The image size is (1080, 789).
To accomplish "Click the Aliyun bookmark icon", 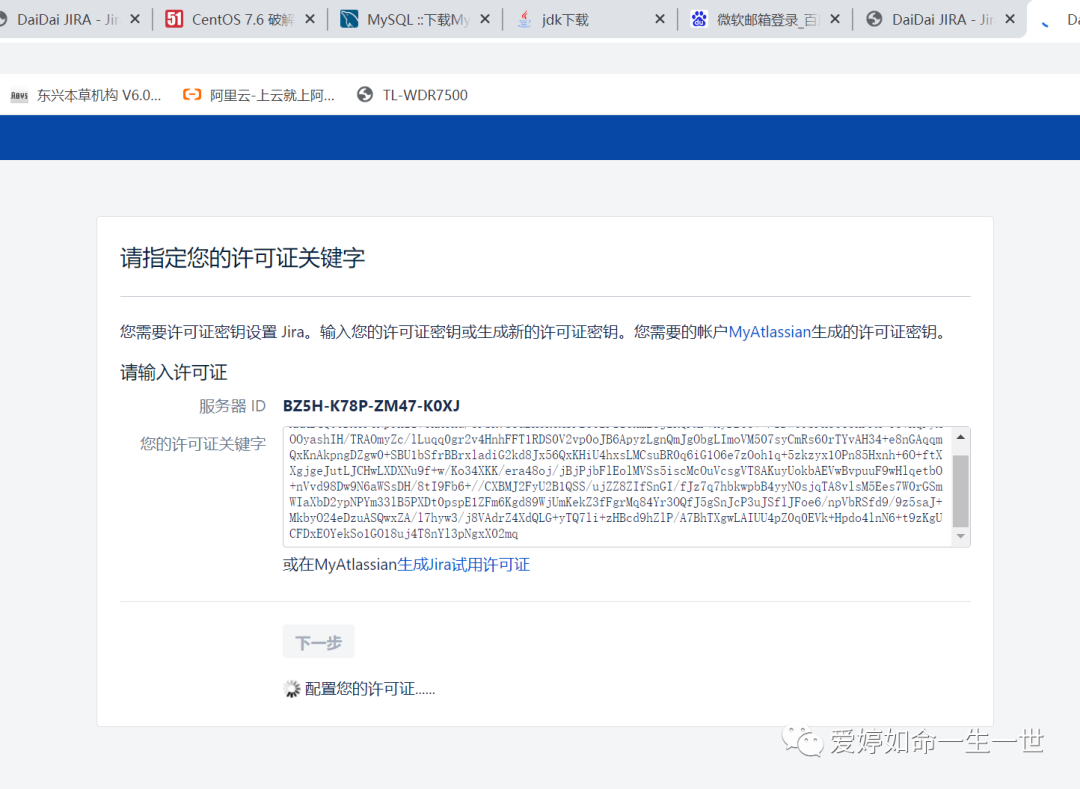I will pyautogui.click(x=191, y=94).
